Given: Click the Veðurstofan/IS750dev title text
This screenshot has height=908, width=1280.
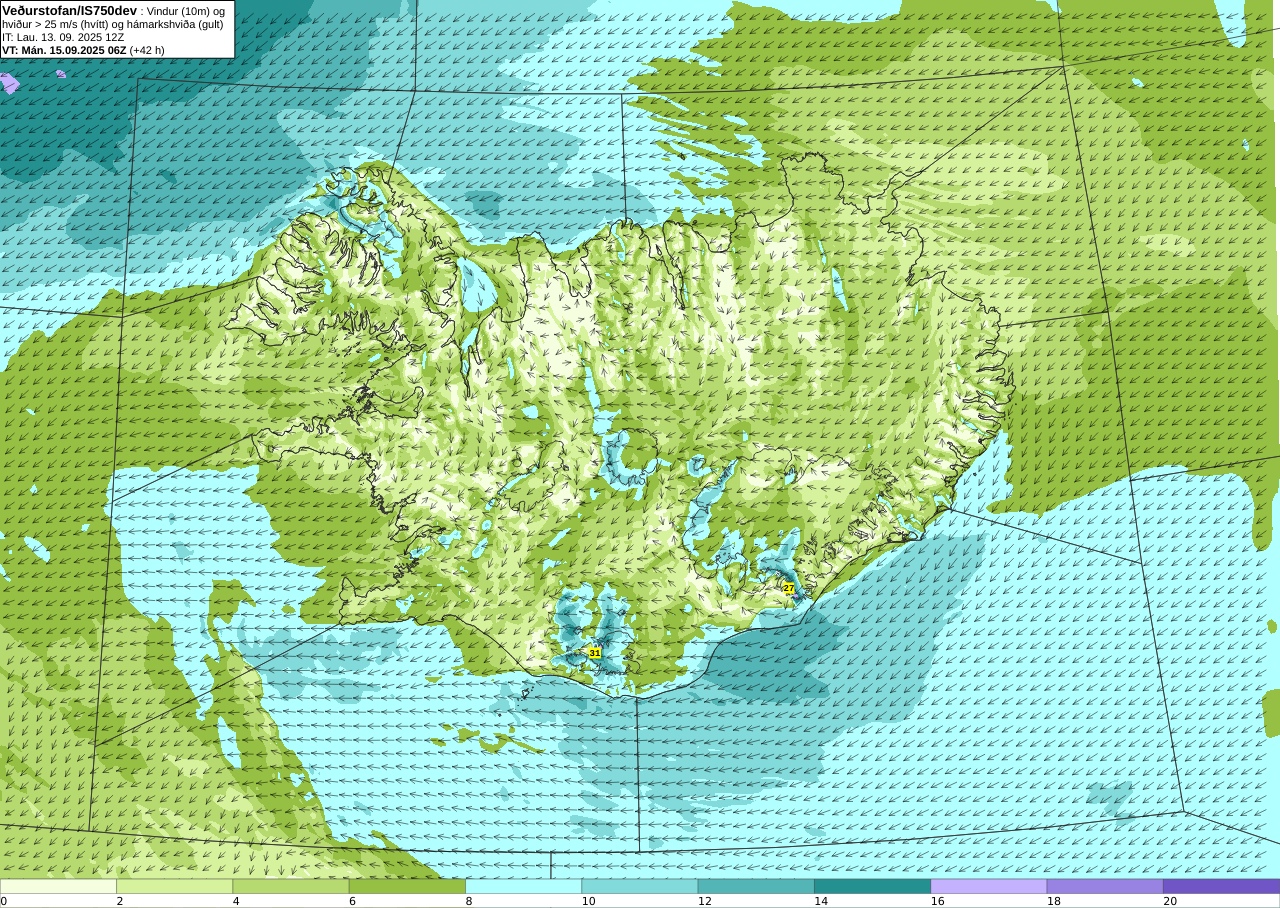Looking at the screenshot, I should click(x=69, y=10).
